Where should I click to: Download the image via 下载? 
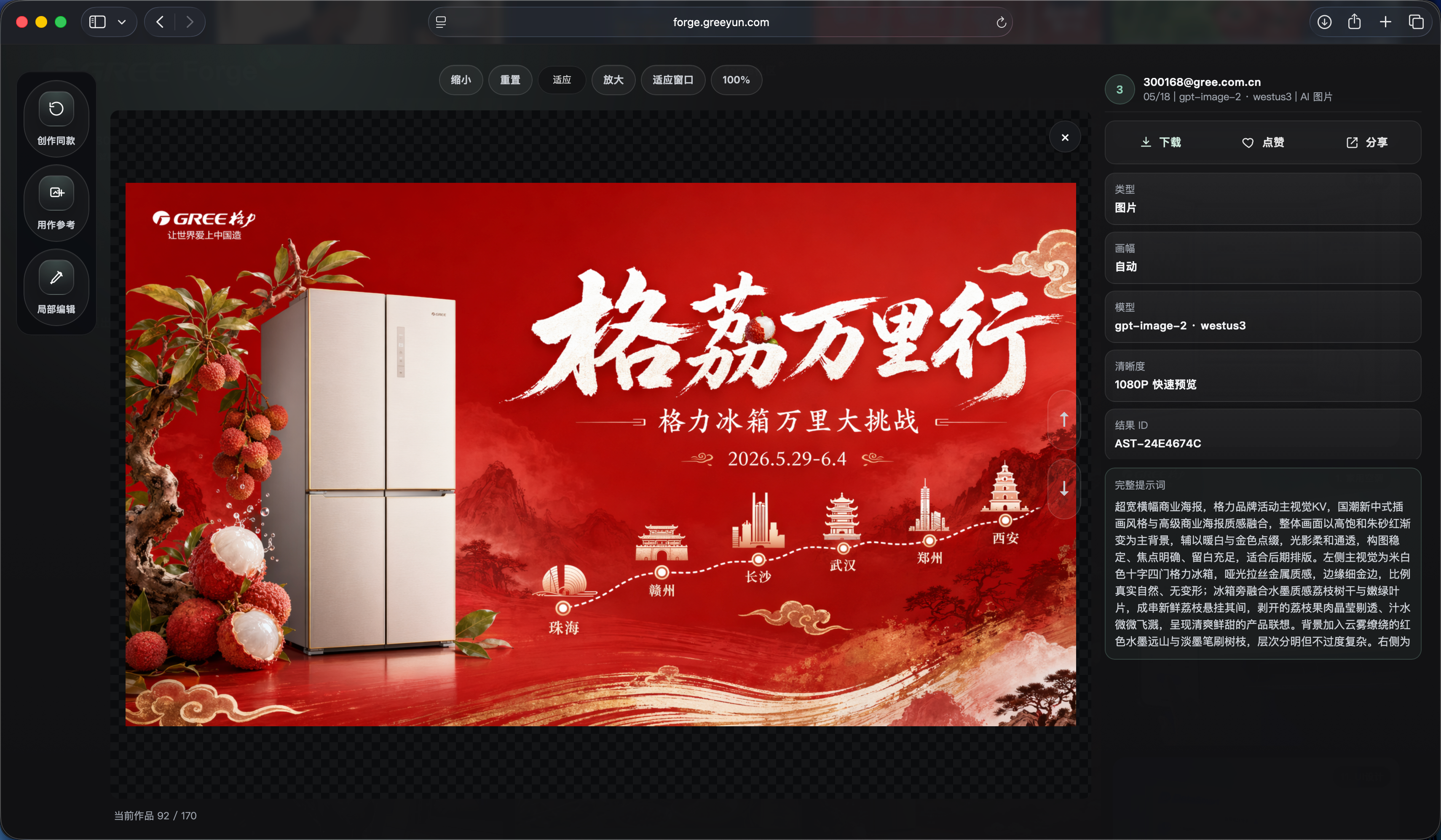pyautogui.click(x=1161, y=142)
